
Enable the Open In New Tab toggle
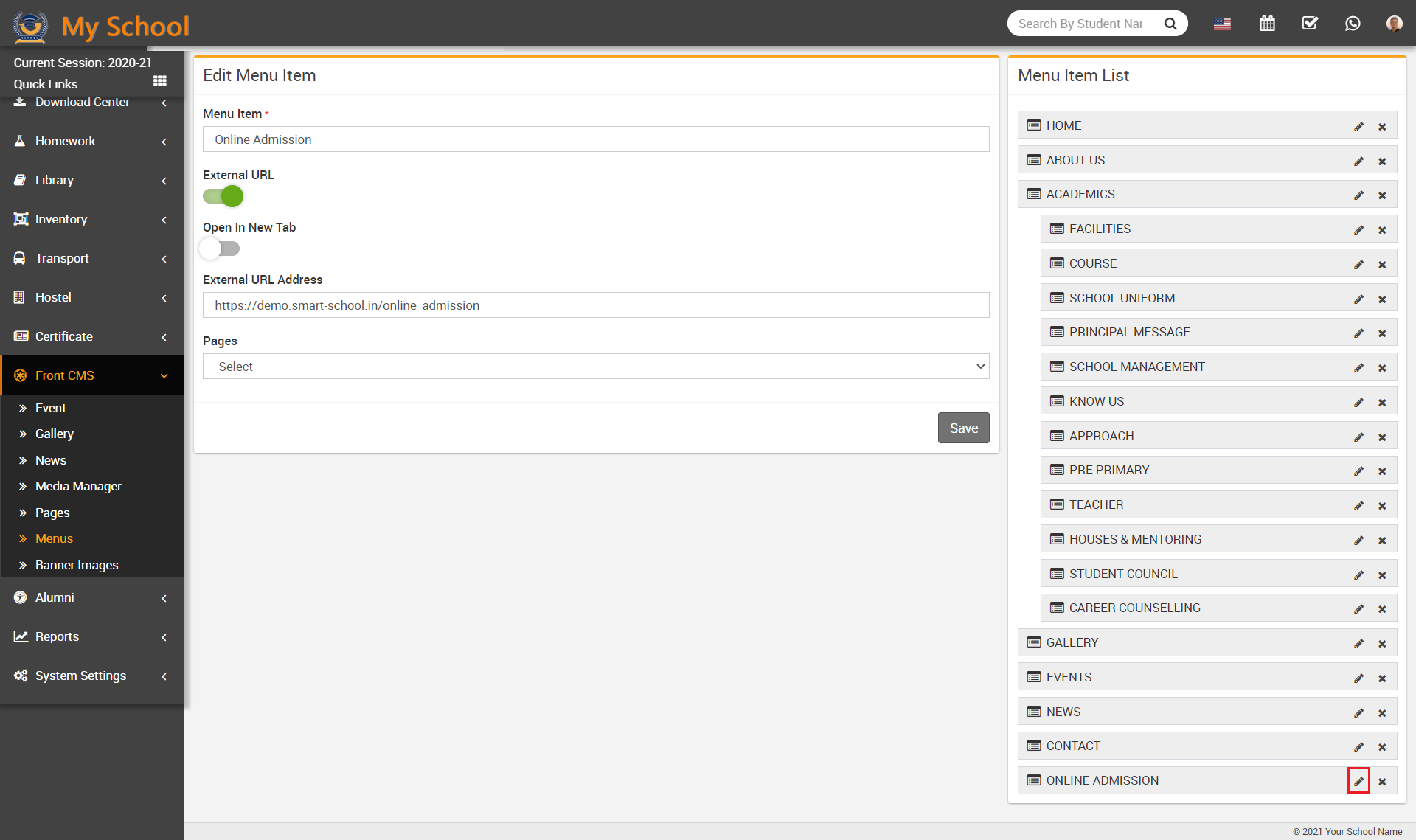[219, 249]
